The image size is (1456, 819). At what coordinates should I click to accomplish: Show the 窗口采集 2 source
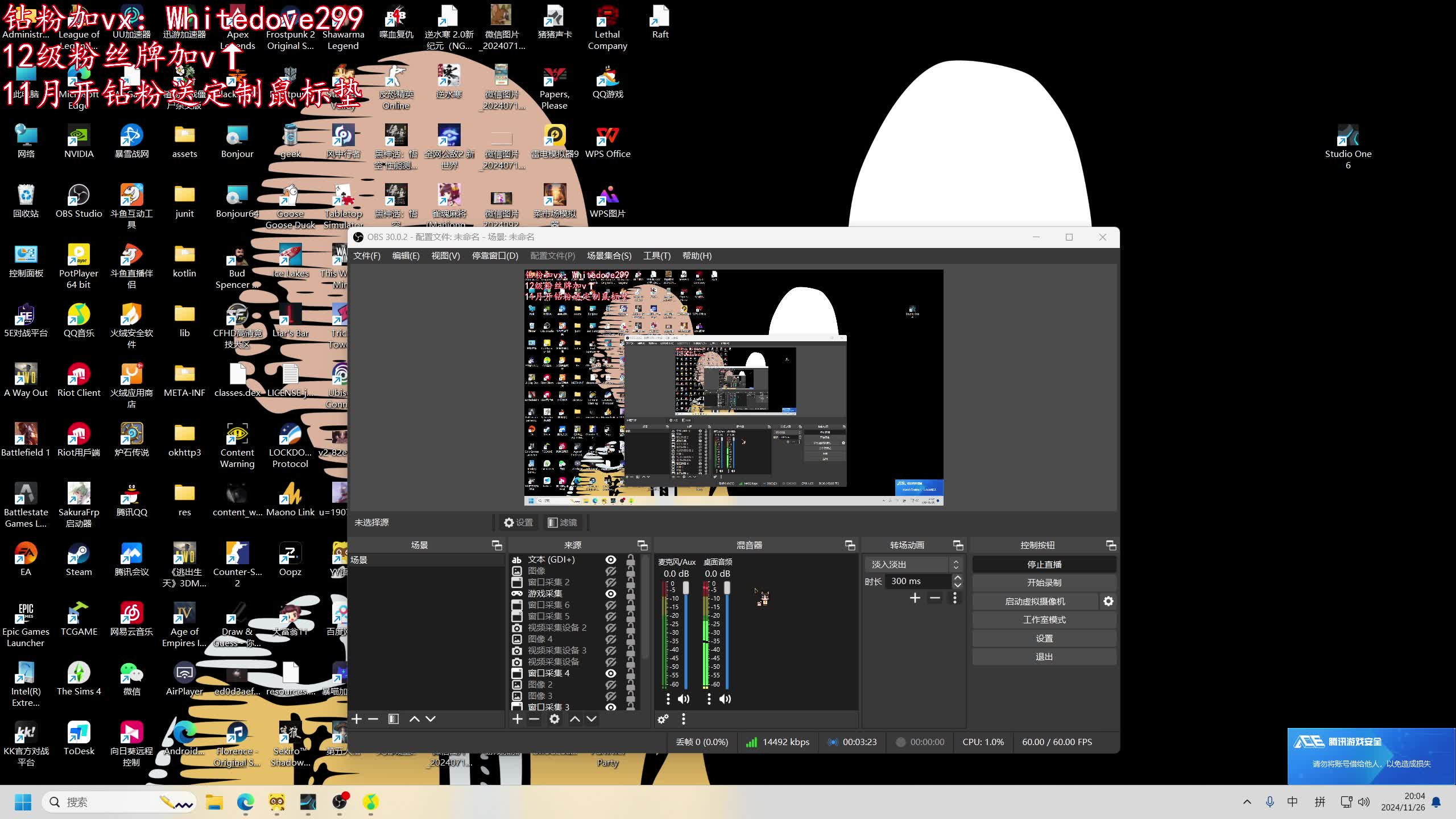[x=611, y=582]
